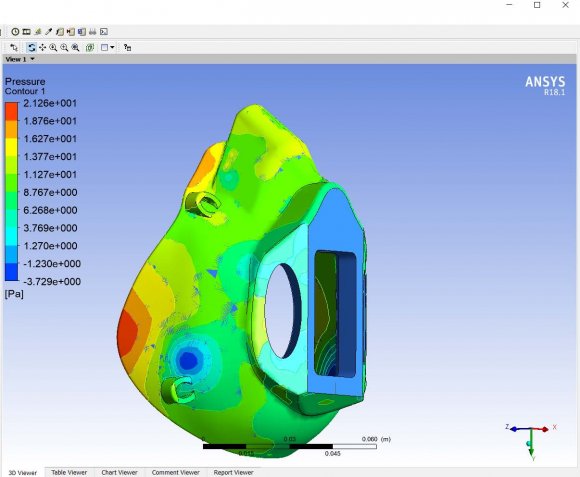Image resolution: width=580 pixels, height=477 pixels.
Task: Click the red legend color band
Action: click(x=11, y=112)
